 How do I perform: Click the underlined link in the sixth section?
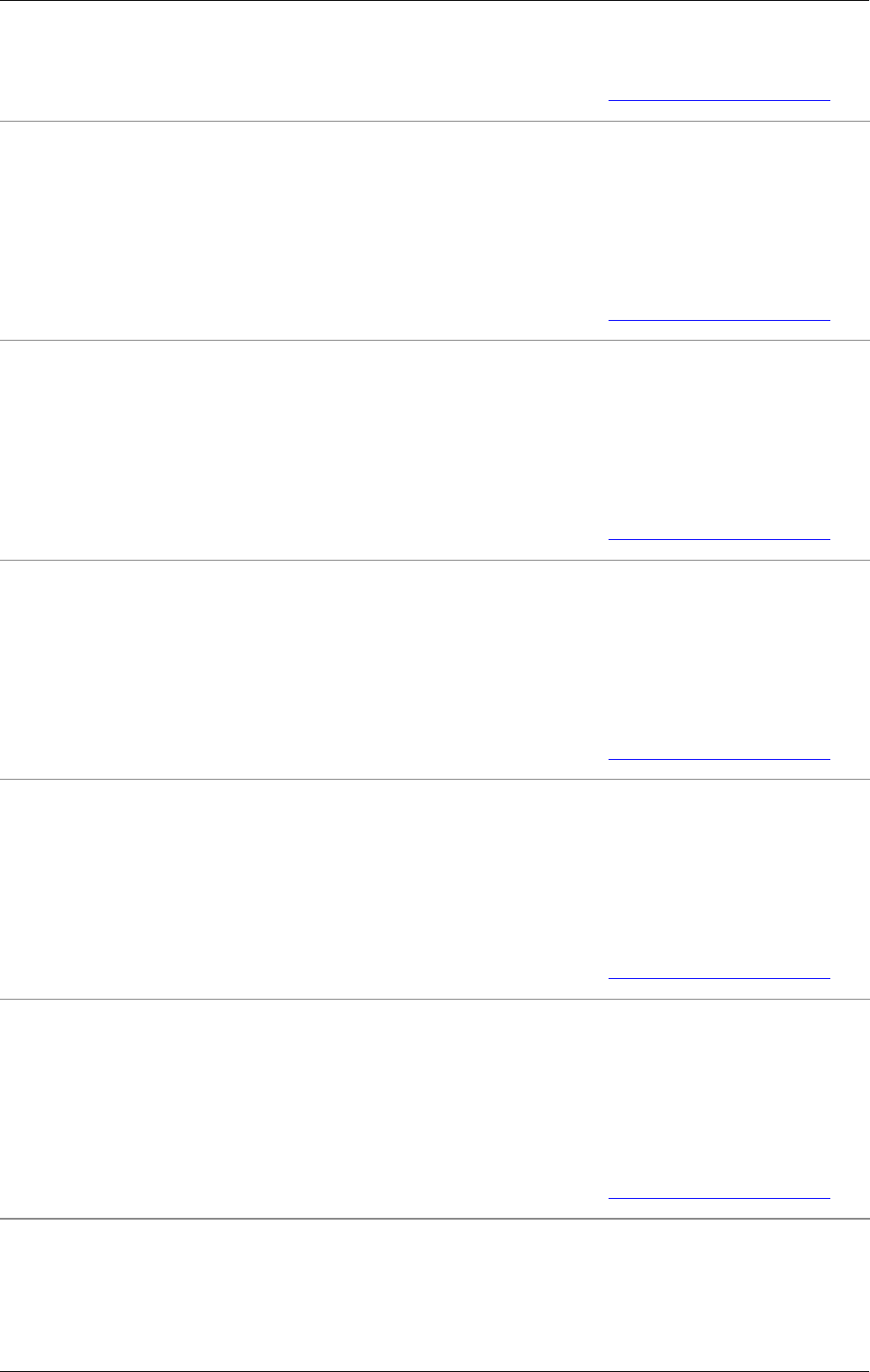click(x=719, y=1198)
